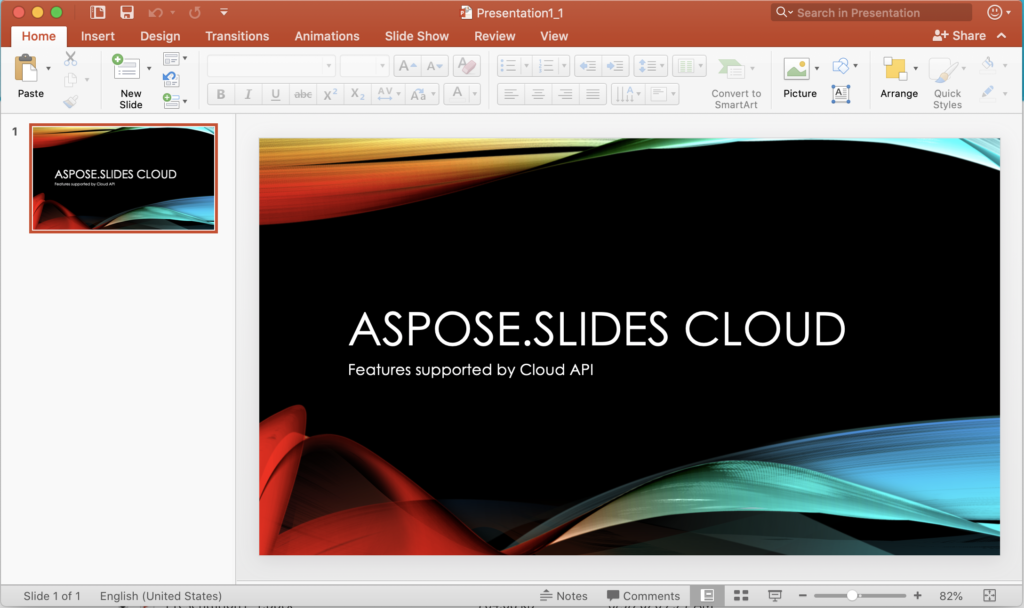Increase the list indent level
The height and width of the screenshot is (608, 1024).
click(615, 66)
